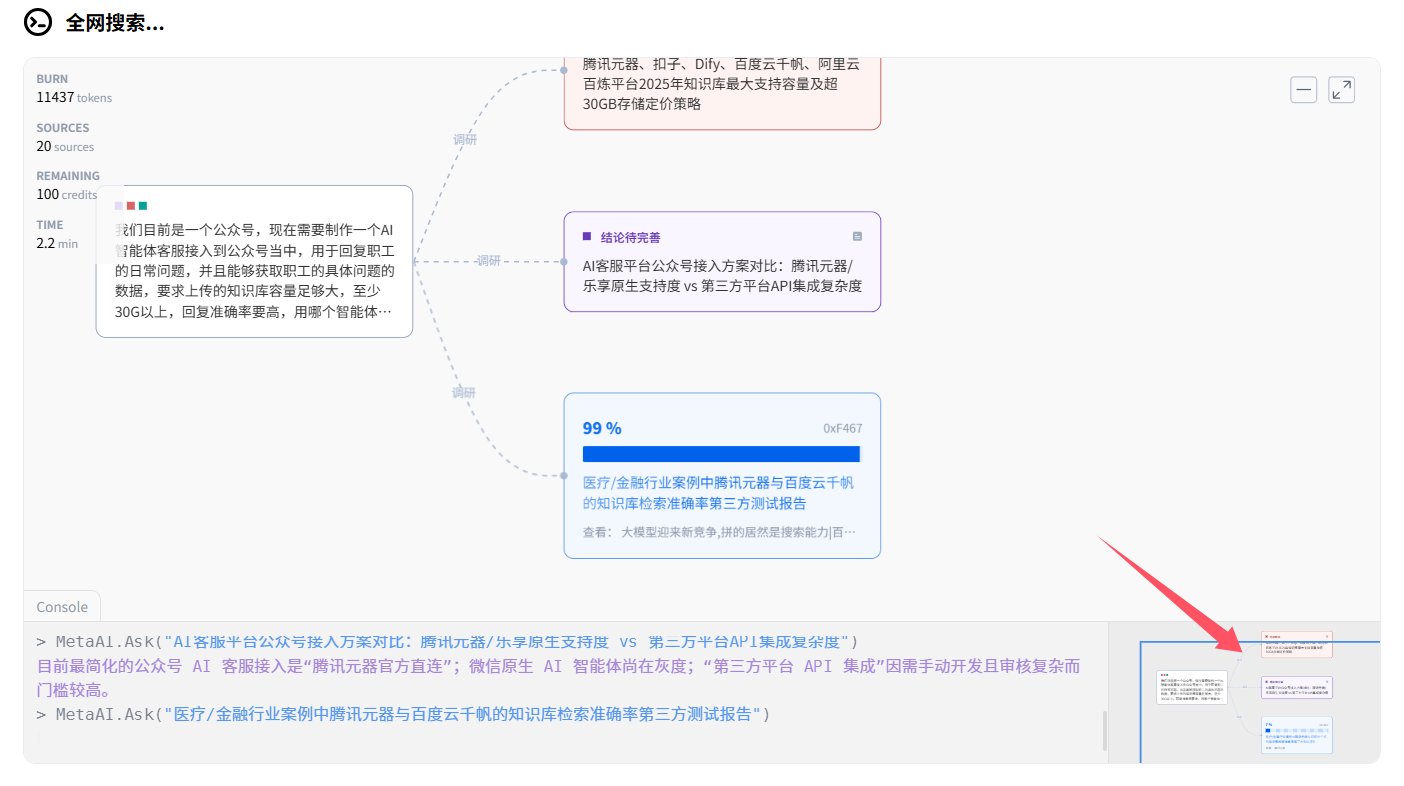Expand the research canvas to fullscreen
Image resolution: width=1404 pixels, height=786 pixels.
[1341, 90]
